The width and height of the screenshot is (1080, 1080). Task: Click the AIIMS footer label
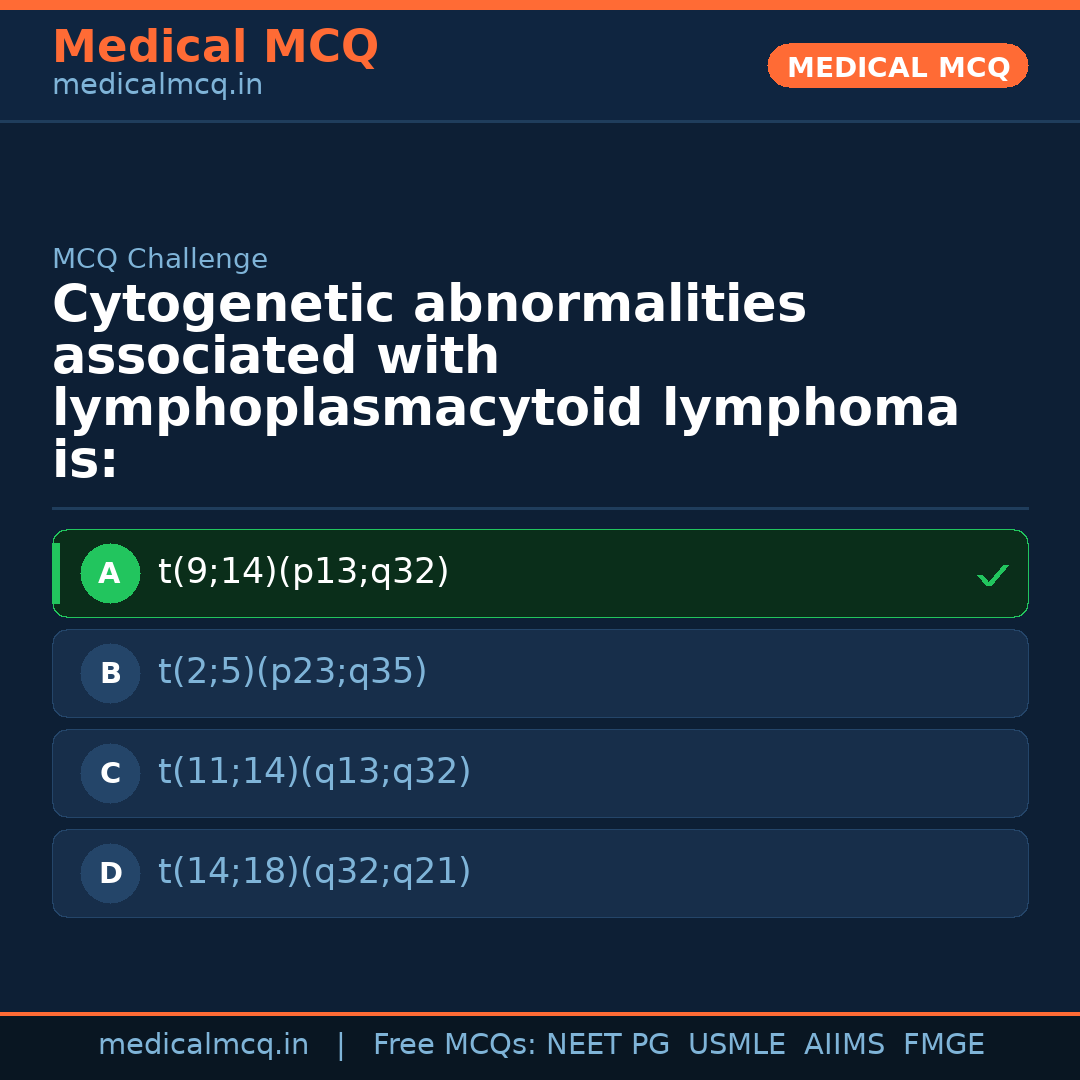[844, 1045]
